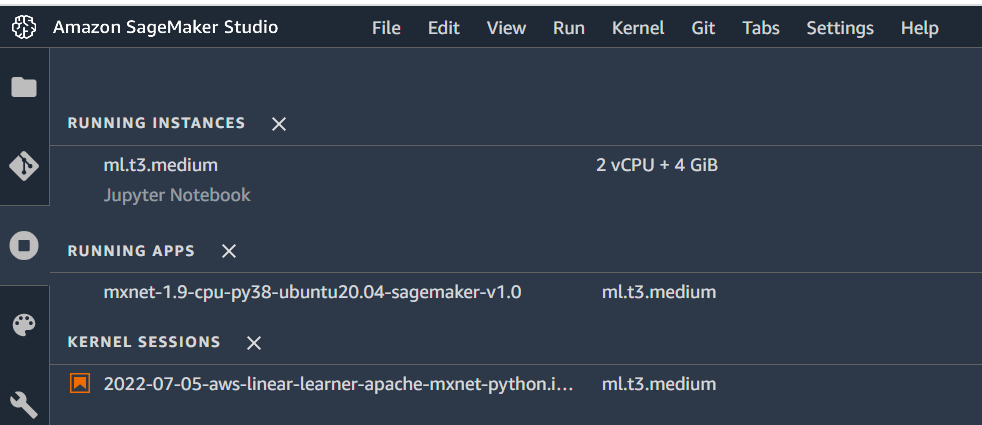Shut down all Kernel Sessions
The image size is (982, 425).
point(254,343)
